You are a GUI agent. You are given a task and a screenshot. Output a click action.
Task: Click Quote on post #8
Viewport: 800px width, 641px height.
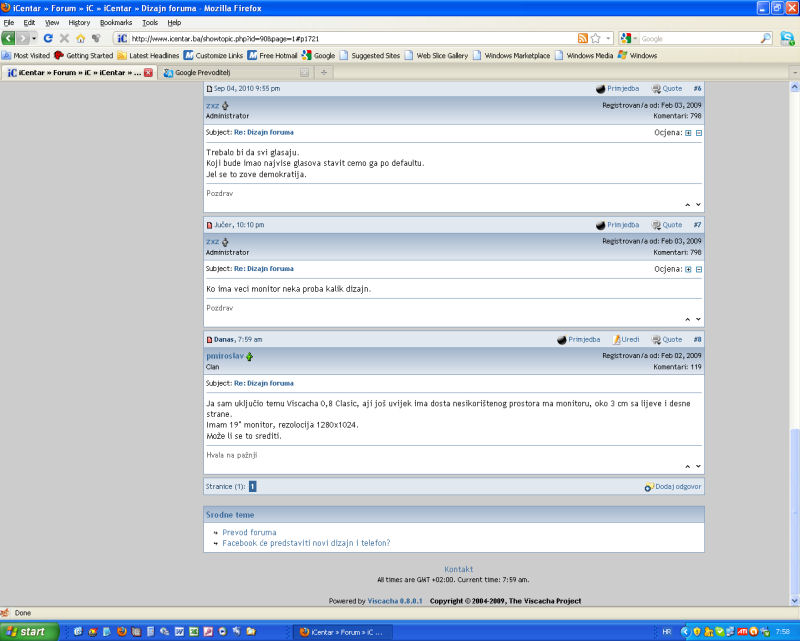[x=667, y=340]
